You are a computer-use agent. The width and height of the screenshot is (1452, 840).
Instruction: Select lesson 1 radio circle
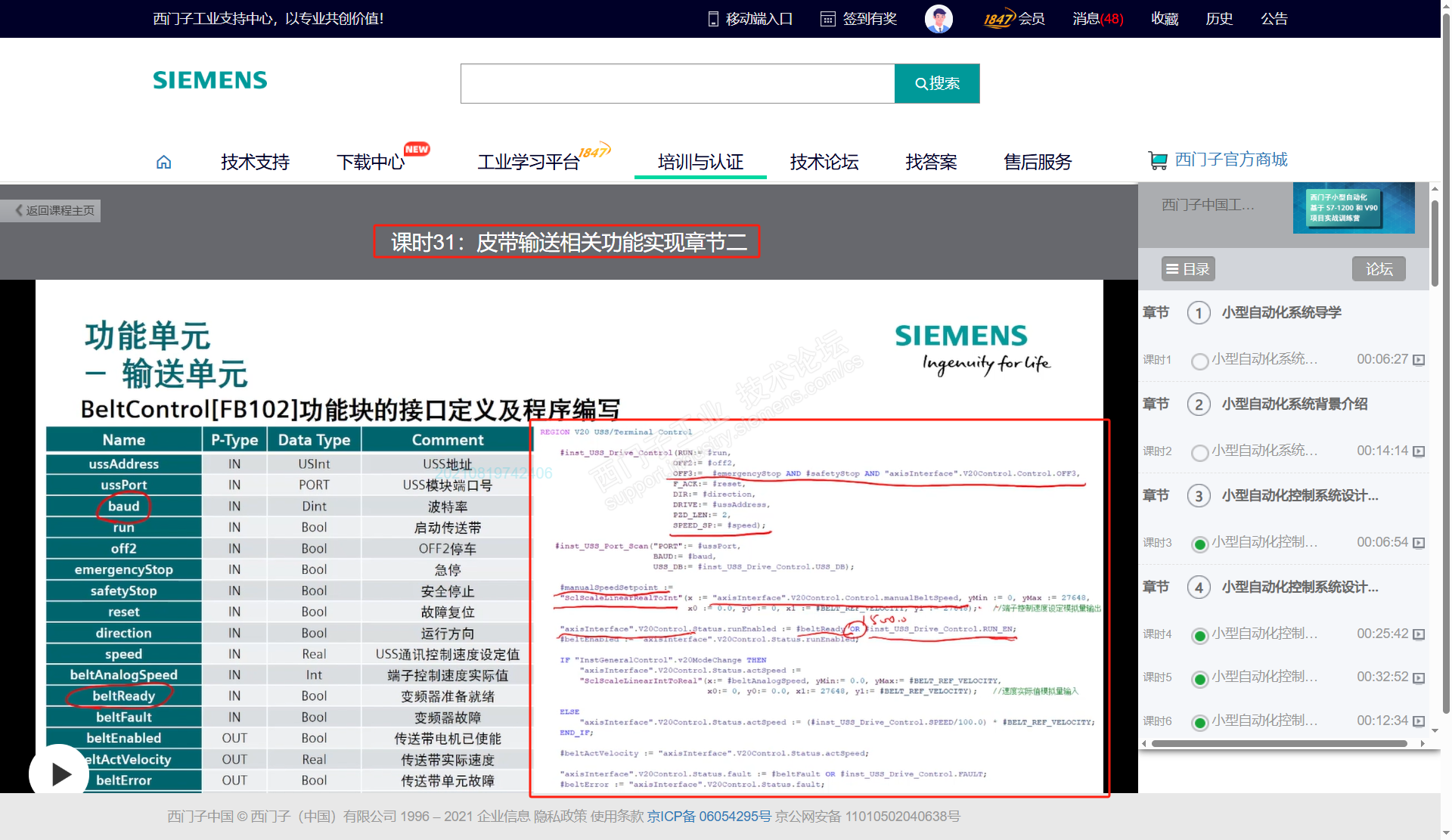pyautogui.click(x=1199, y=361)
